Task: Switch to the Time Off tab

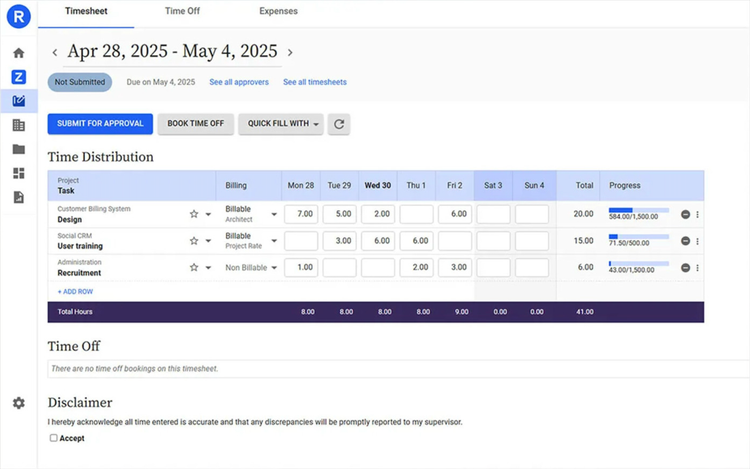Action: (x=181, y=12)
